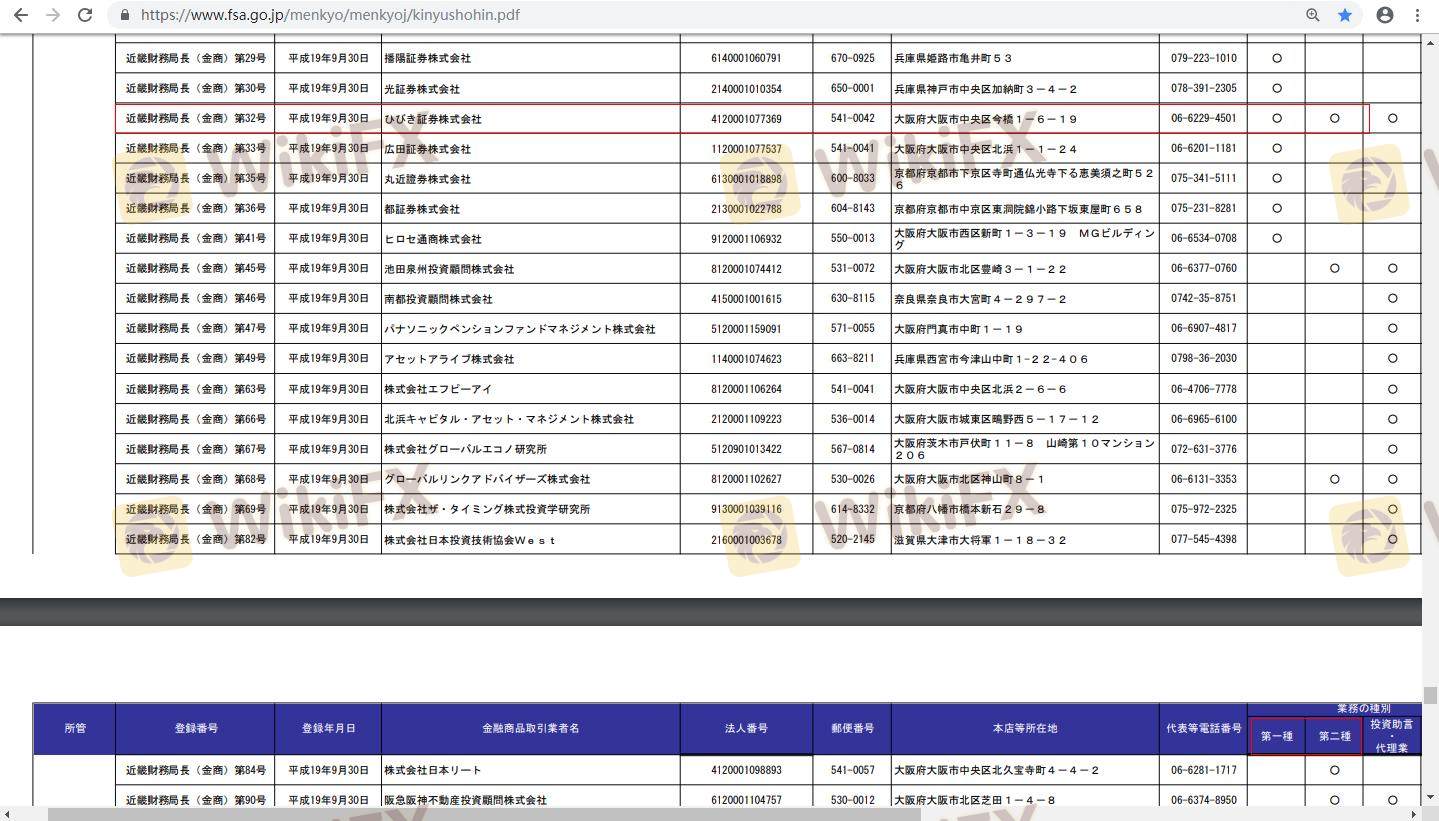
Task: Click the browser Forward arrow
Action: 53,15
